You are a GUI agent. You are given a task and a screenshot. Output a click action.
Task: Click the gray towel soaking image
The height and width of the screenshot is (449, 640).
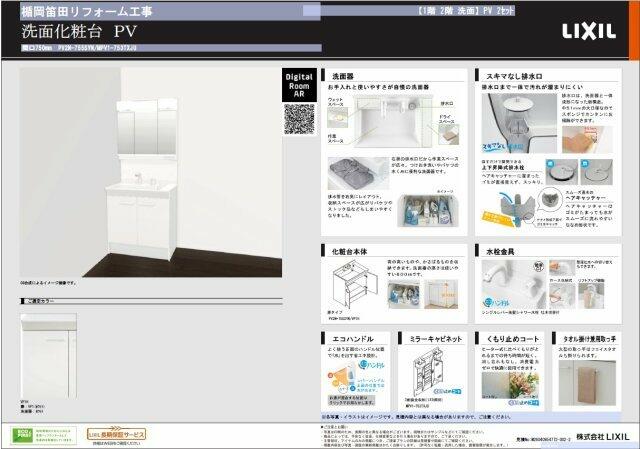point(358,173)
